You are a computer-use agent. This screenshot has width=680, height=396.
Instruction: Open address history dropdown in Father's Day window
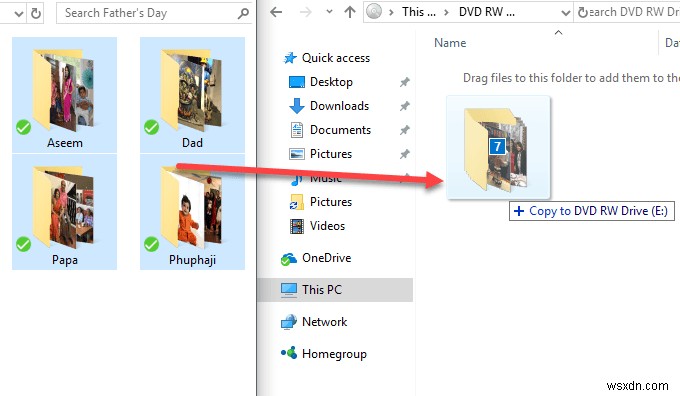18,13
